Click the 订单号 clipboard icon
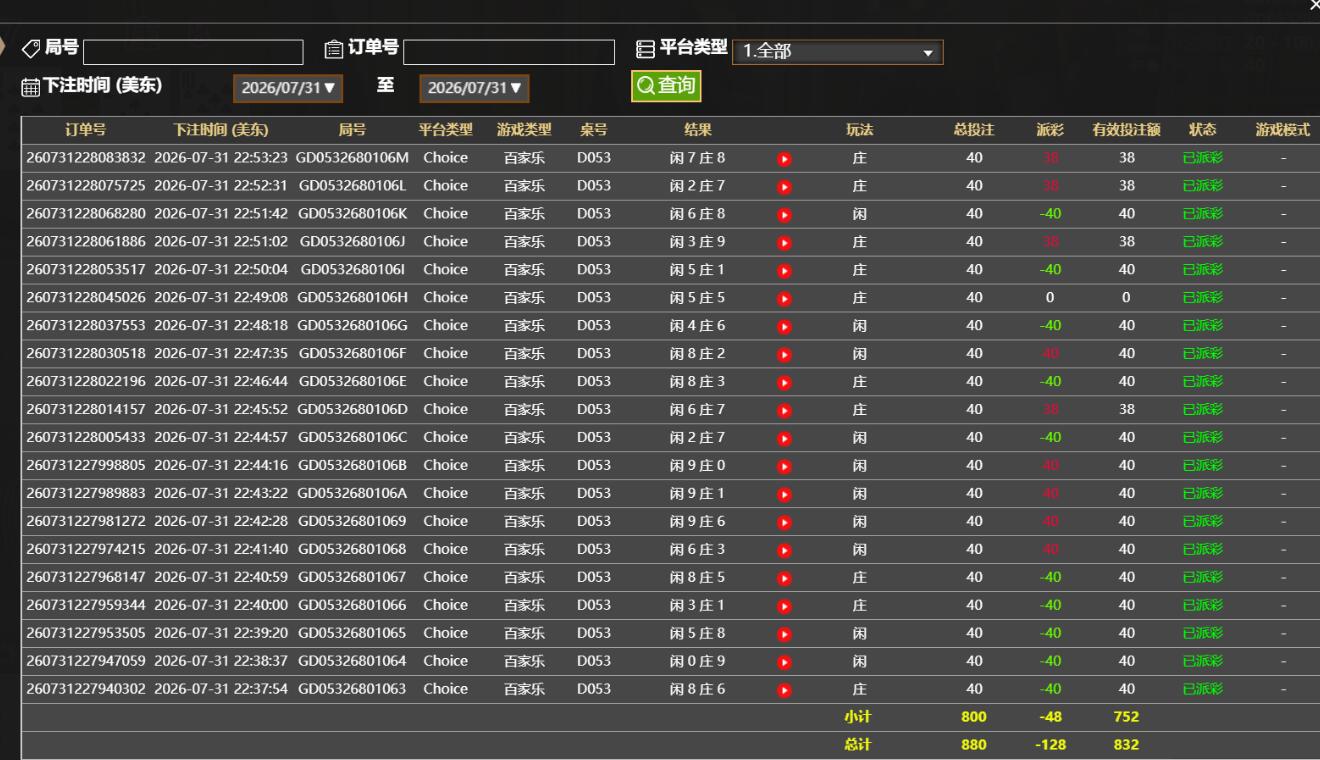This screenshot has width=1320, height=760. coord(333,49)
